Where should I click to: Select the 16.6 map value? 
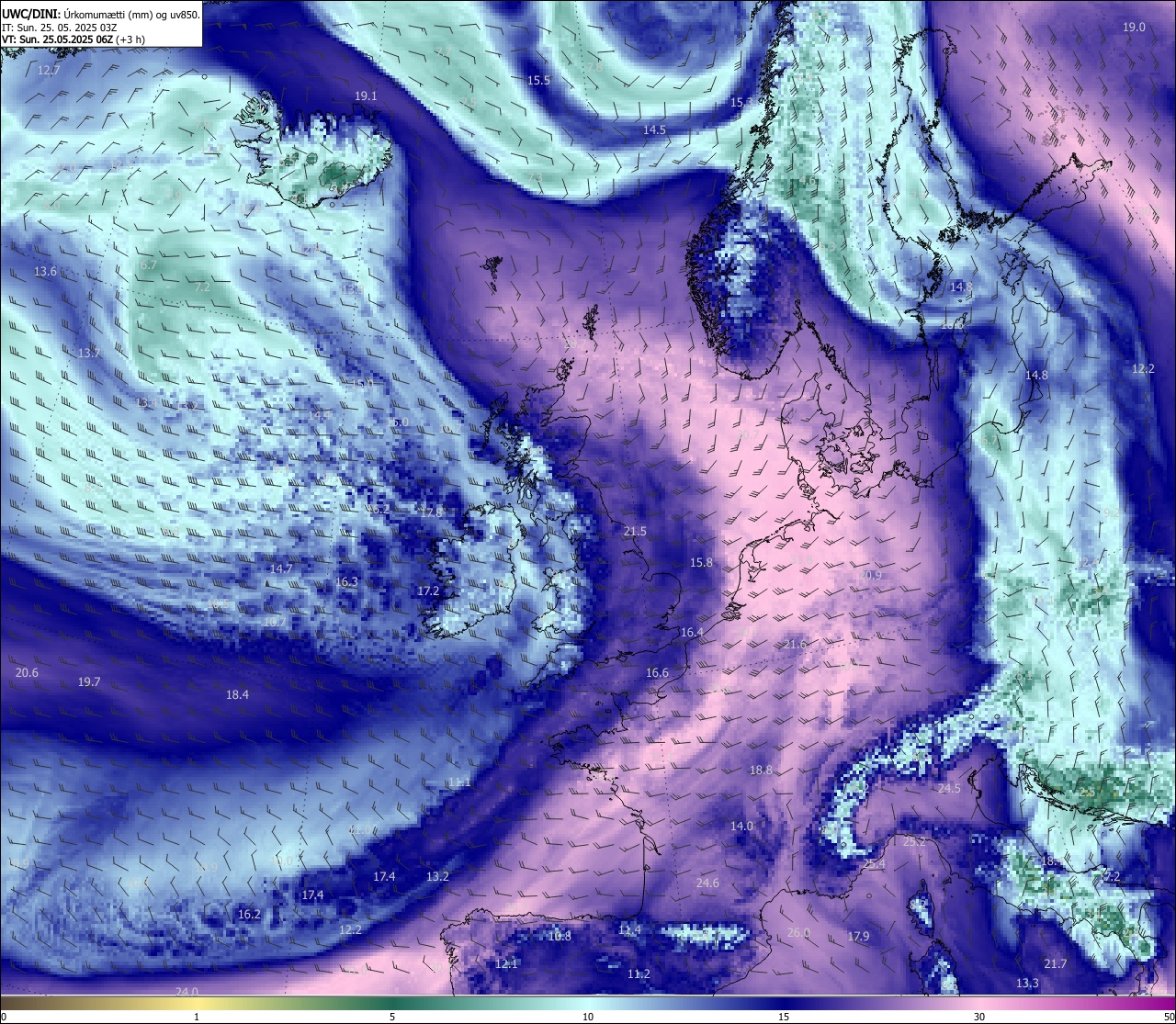(657, 673)
